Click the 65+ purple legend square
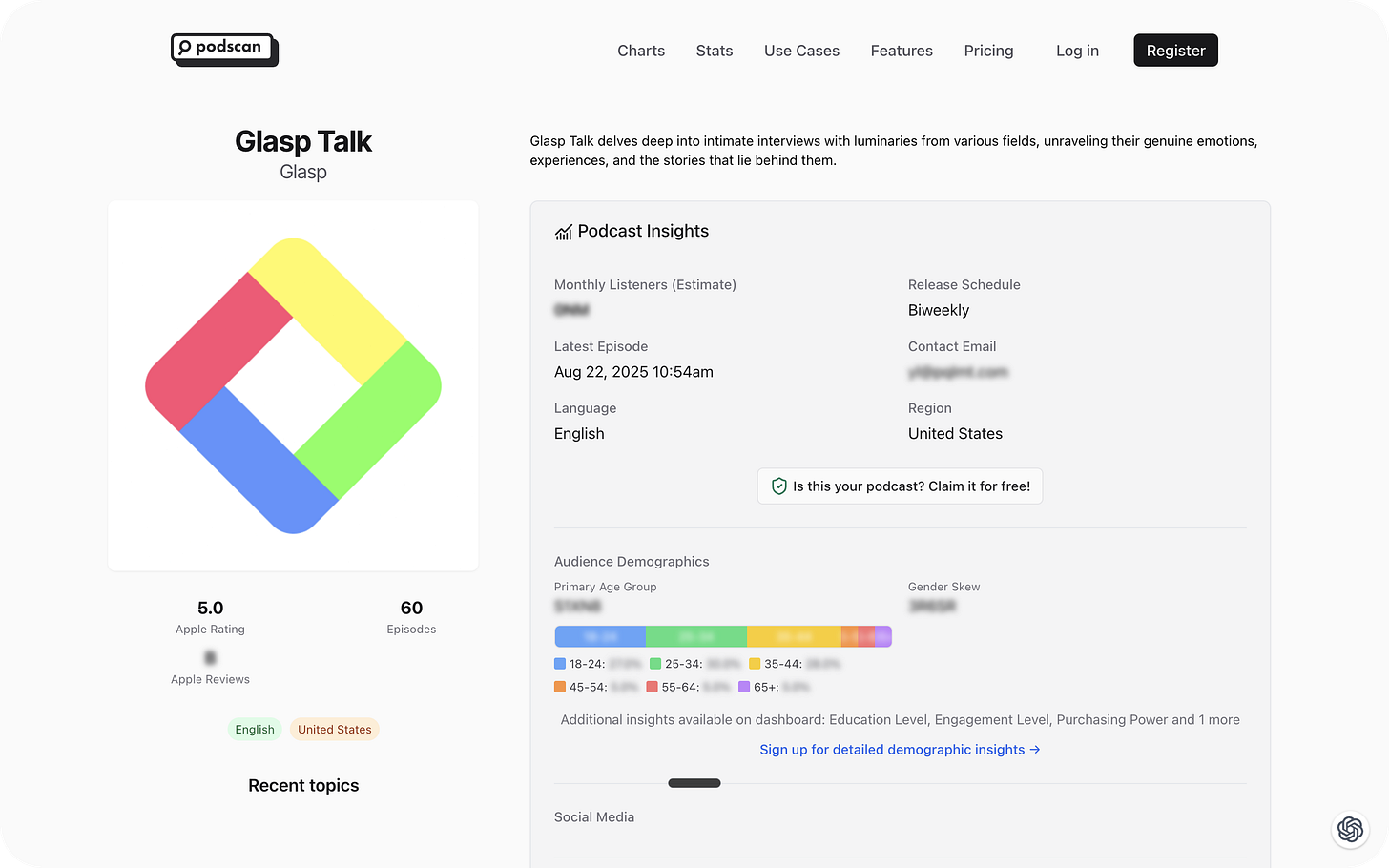 point(744,687)
